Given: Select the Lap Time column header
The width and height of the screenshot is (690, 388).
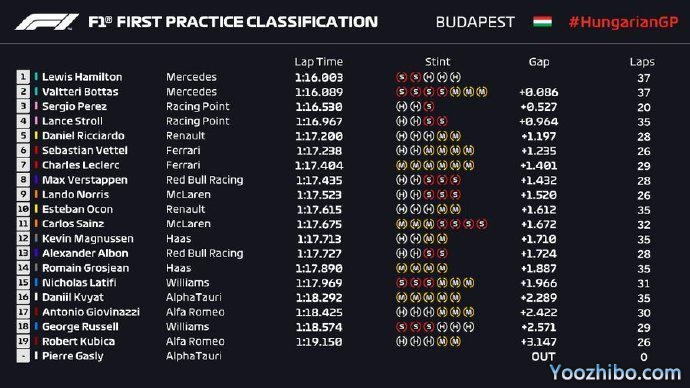Looking at the screenshot, I should (319, 62).
